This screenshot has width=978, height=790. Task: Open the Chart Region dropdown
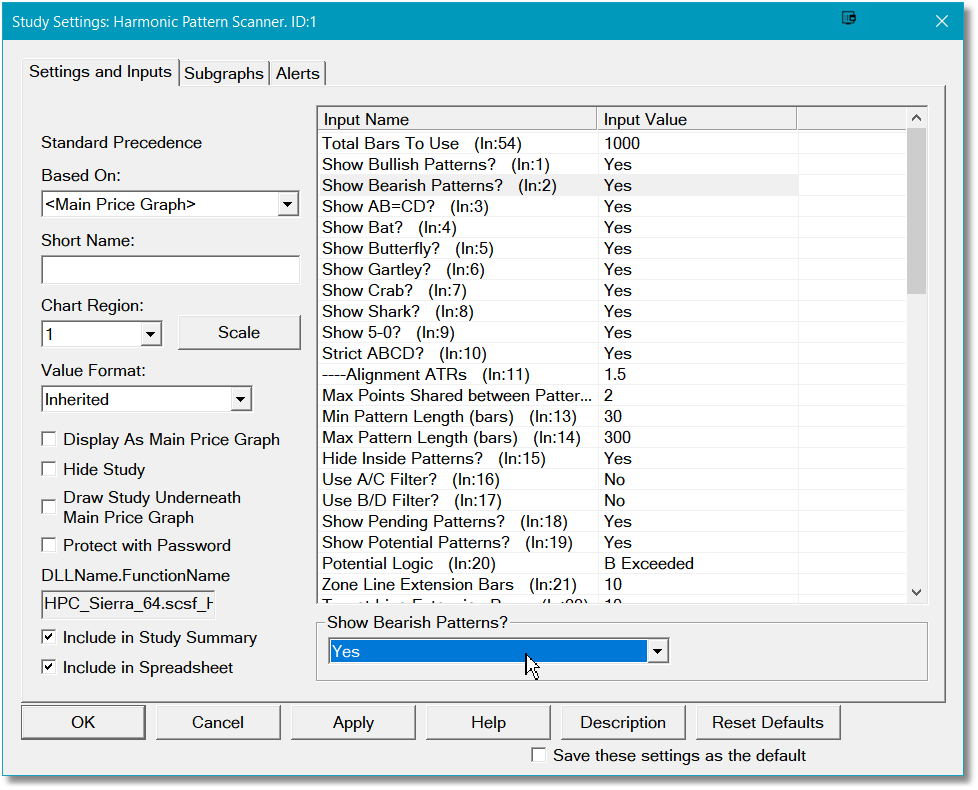pos(150,334)
